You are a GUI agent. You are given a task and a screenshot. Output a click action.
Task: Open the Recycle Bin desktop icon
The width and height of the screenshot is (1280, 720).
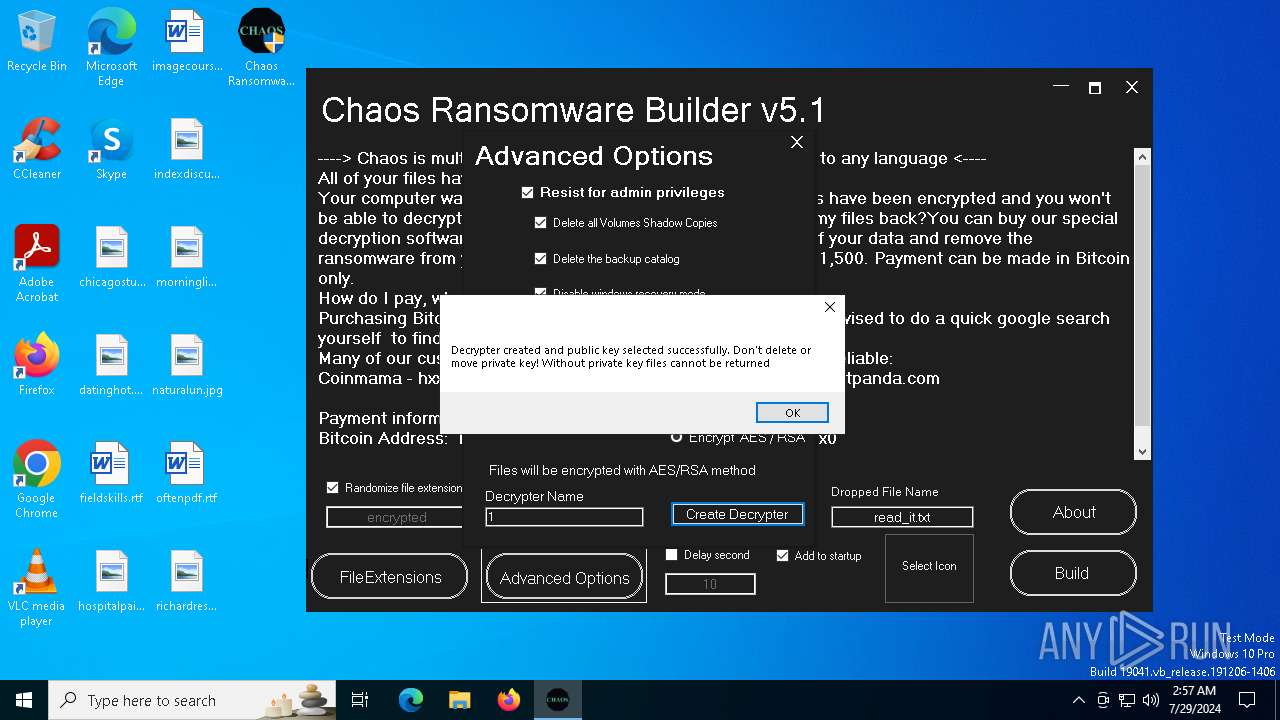[37, 41]
